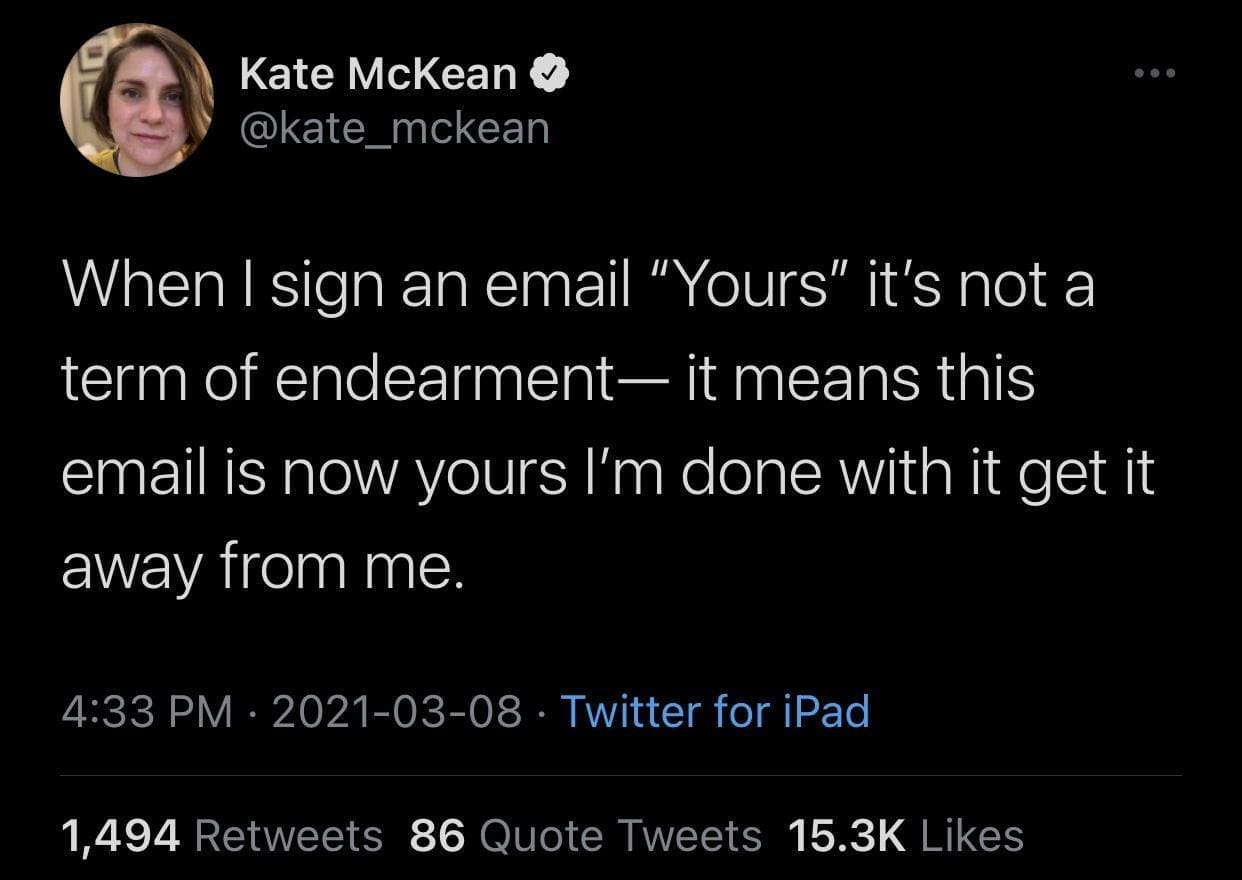Click the phrase "it means this"
This screenshot has width=1242, height=880.
tap(860, 380)
